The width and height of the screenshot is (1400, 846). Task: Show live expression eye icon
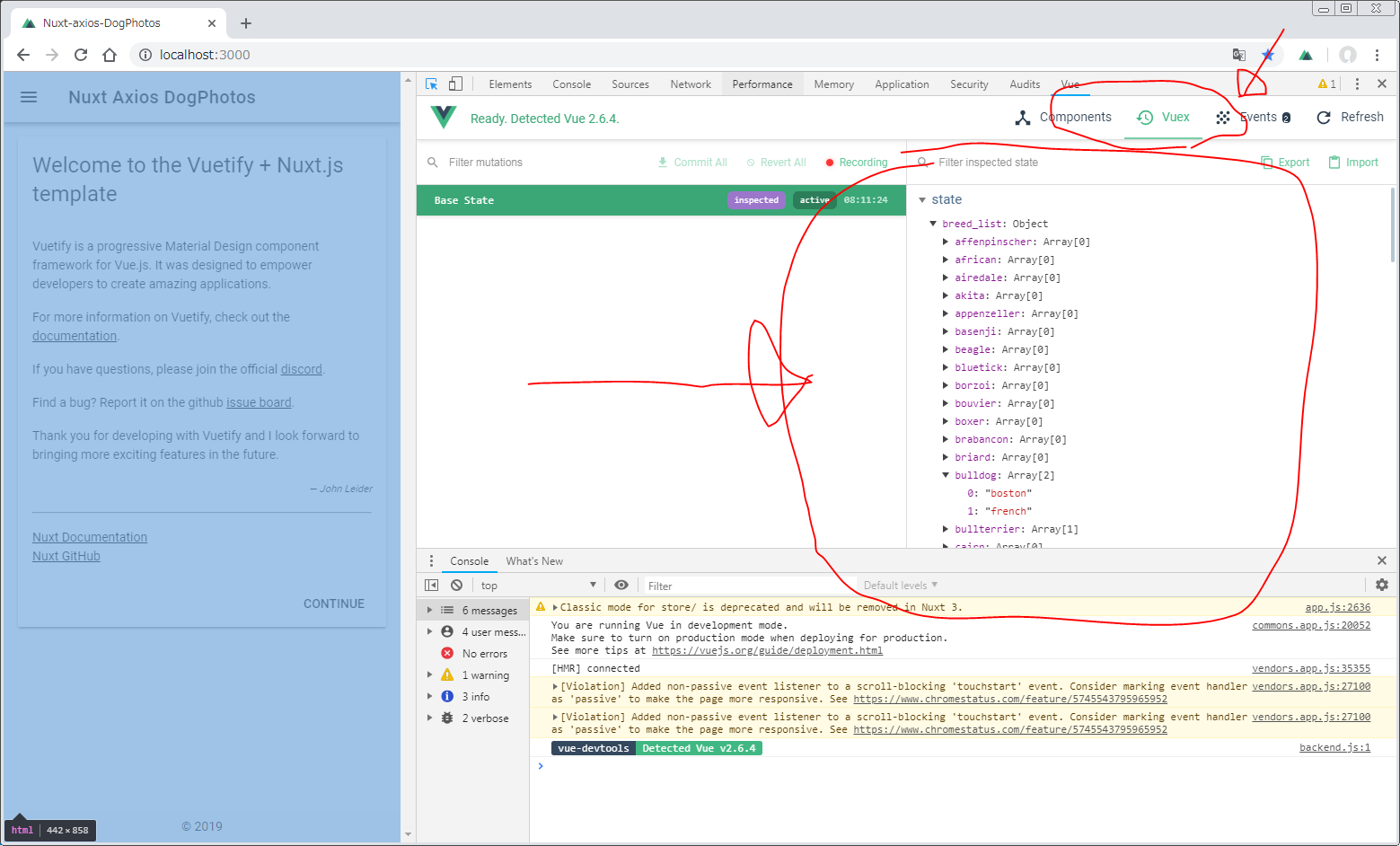point(621,586)
